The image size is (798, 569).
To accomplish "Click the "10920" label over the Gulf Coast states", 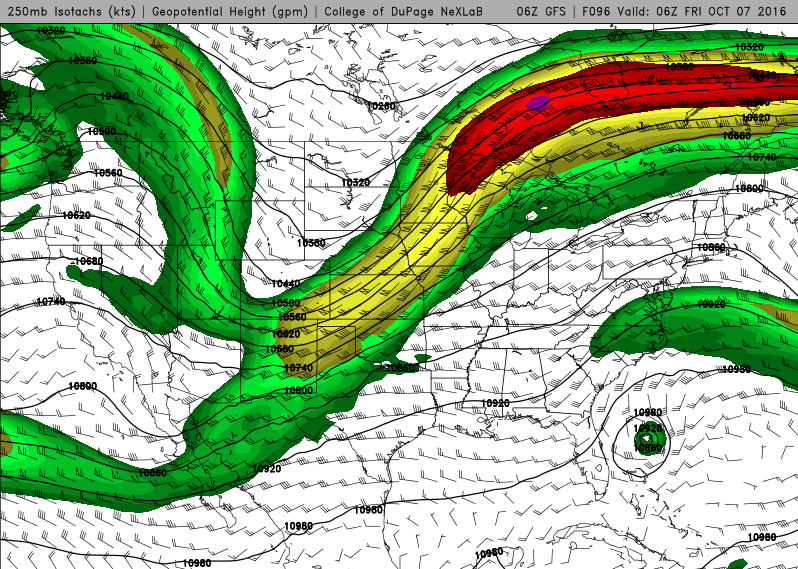I will (495, 403).
